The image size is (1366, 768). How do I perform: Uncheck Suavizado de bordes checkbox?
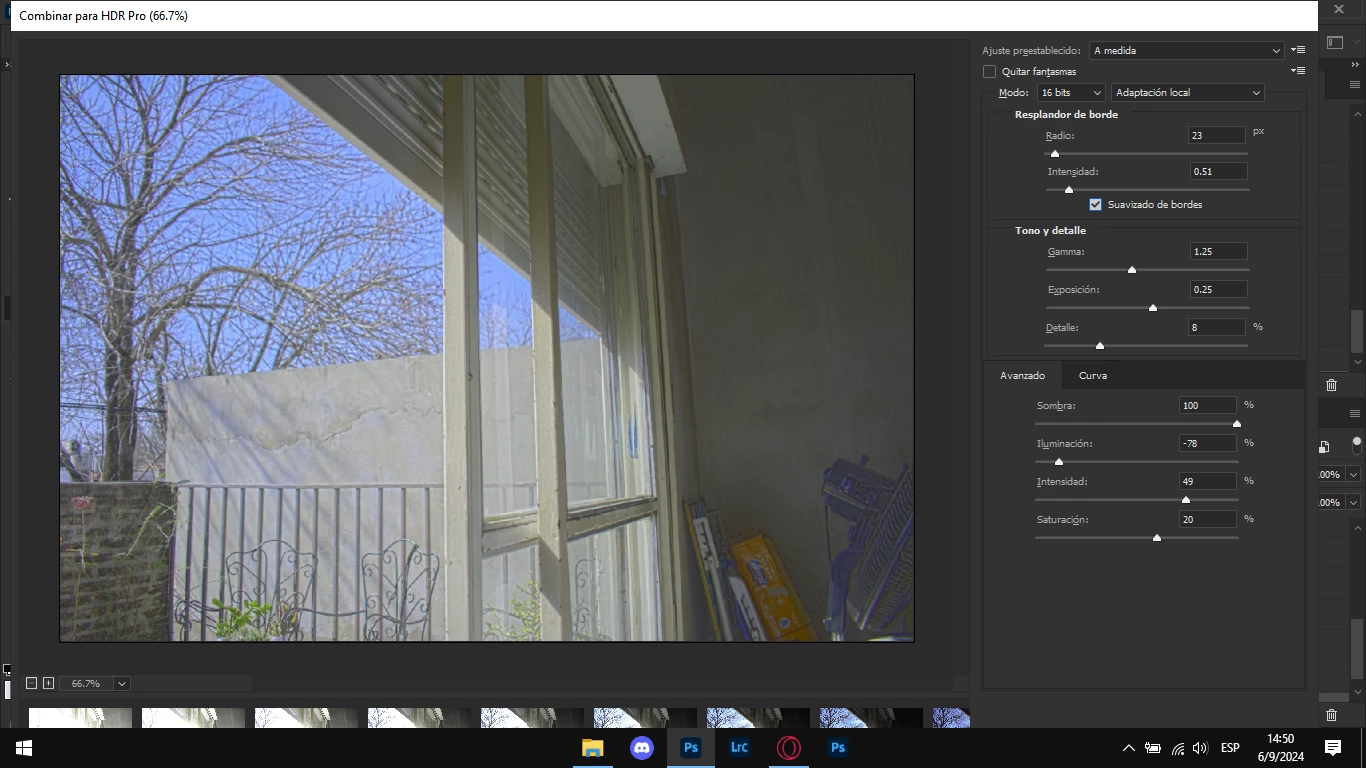(x=1095, y=204)
